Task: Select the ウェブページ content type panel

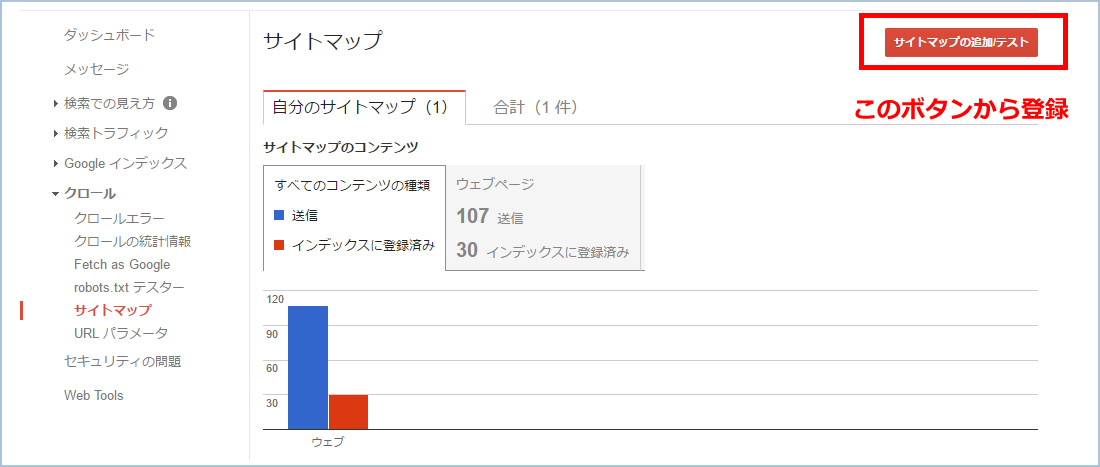Action: tap(545, 218)
